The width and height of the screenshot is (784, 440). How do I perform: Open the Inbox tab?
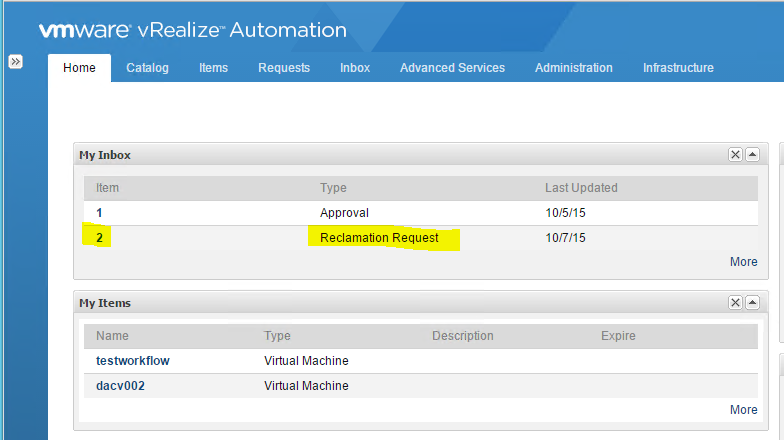(355, 68)
